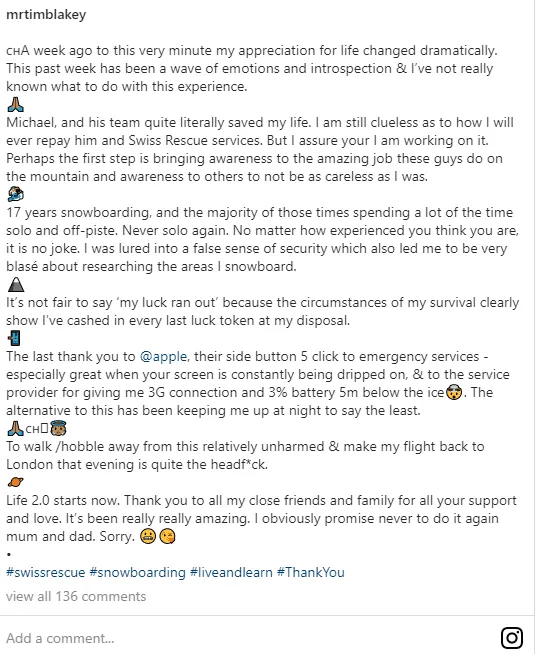This screenshot has width=537, height=654.
Task: Focus the Add a comment field
Action: [x=250, y=638]
